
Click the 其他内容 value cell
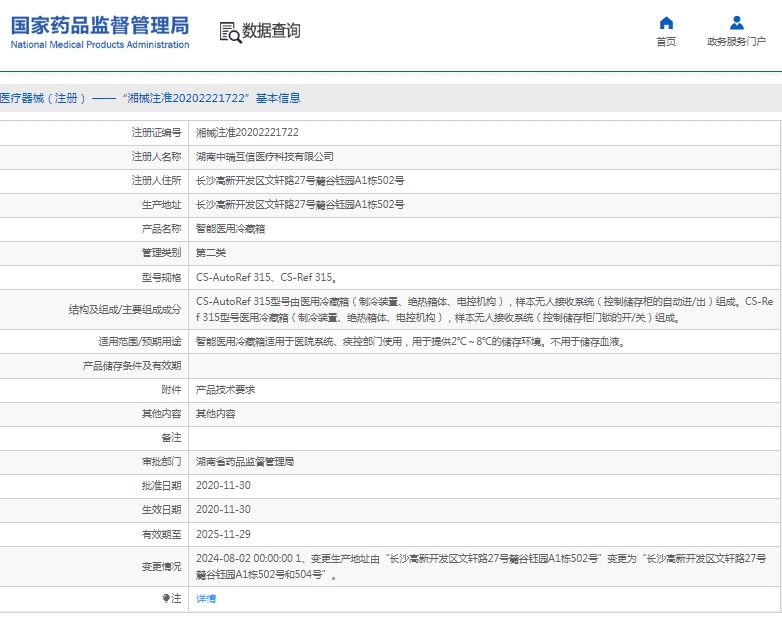pos(216,413)
